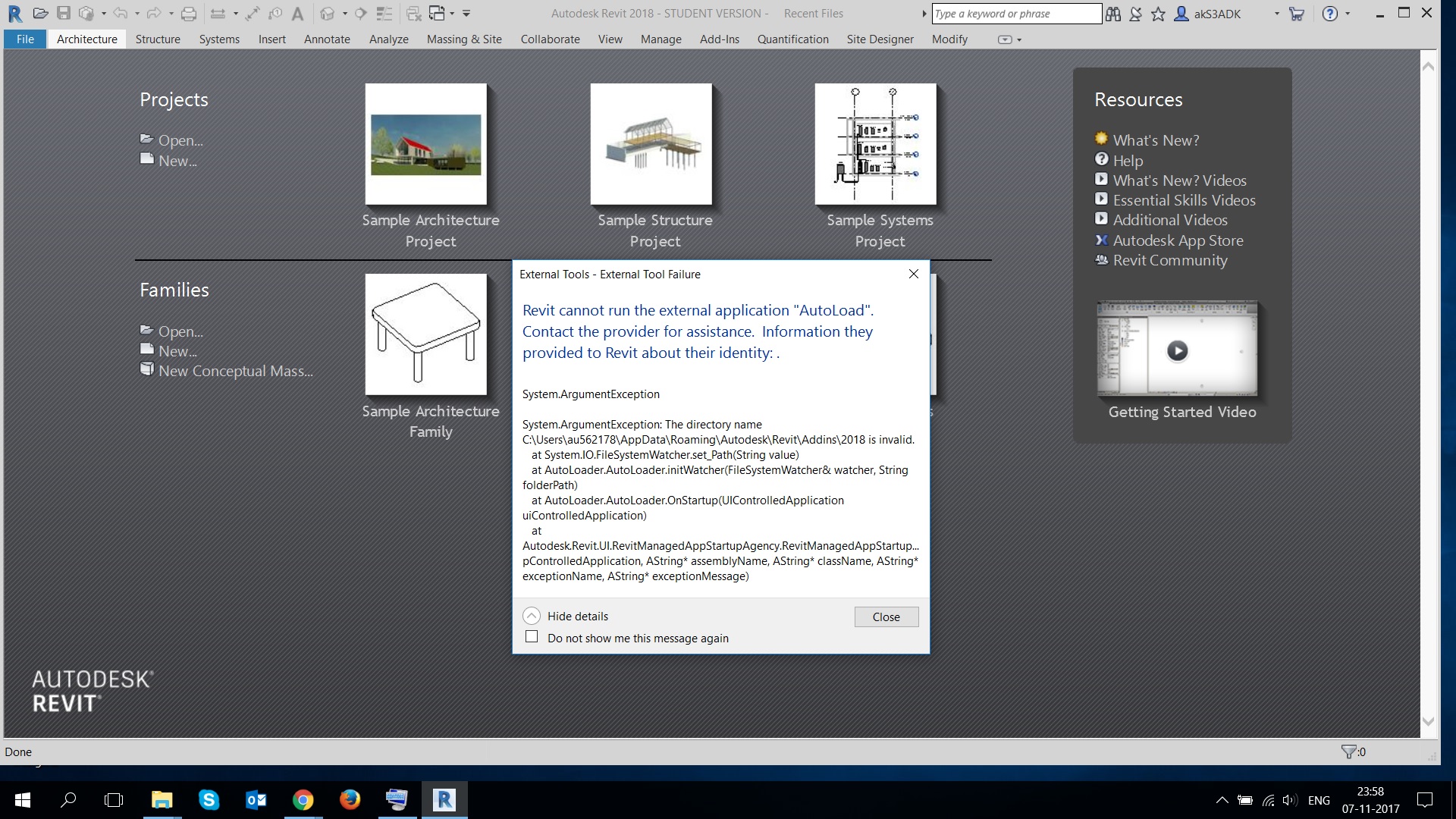
Task: Click the Collaborate ribbon icon
Action: coord(550,39)
